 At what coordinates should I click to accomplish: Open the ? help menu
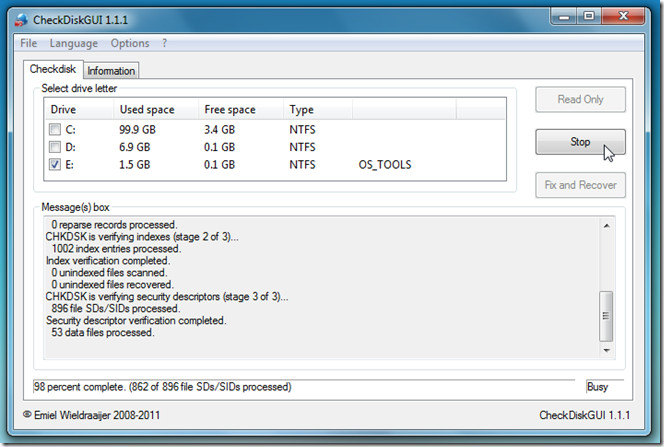(164, 43)
